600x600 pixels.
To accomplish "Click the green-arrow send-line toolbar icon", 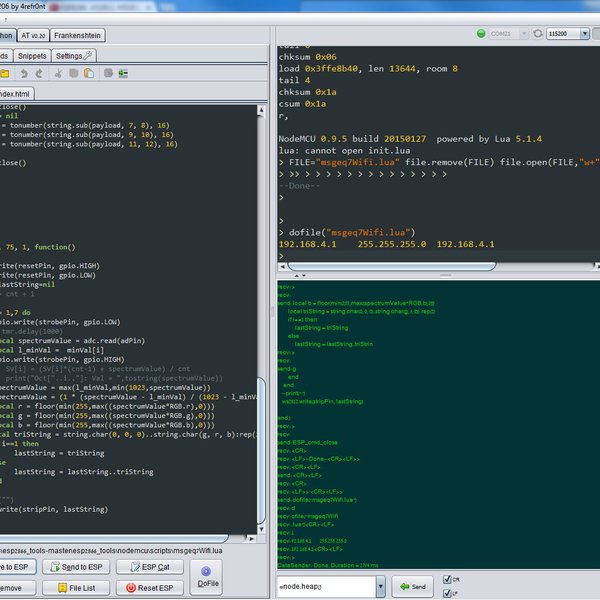I will [123, 73].
